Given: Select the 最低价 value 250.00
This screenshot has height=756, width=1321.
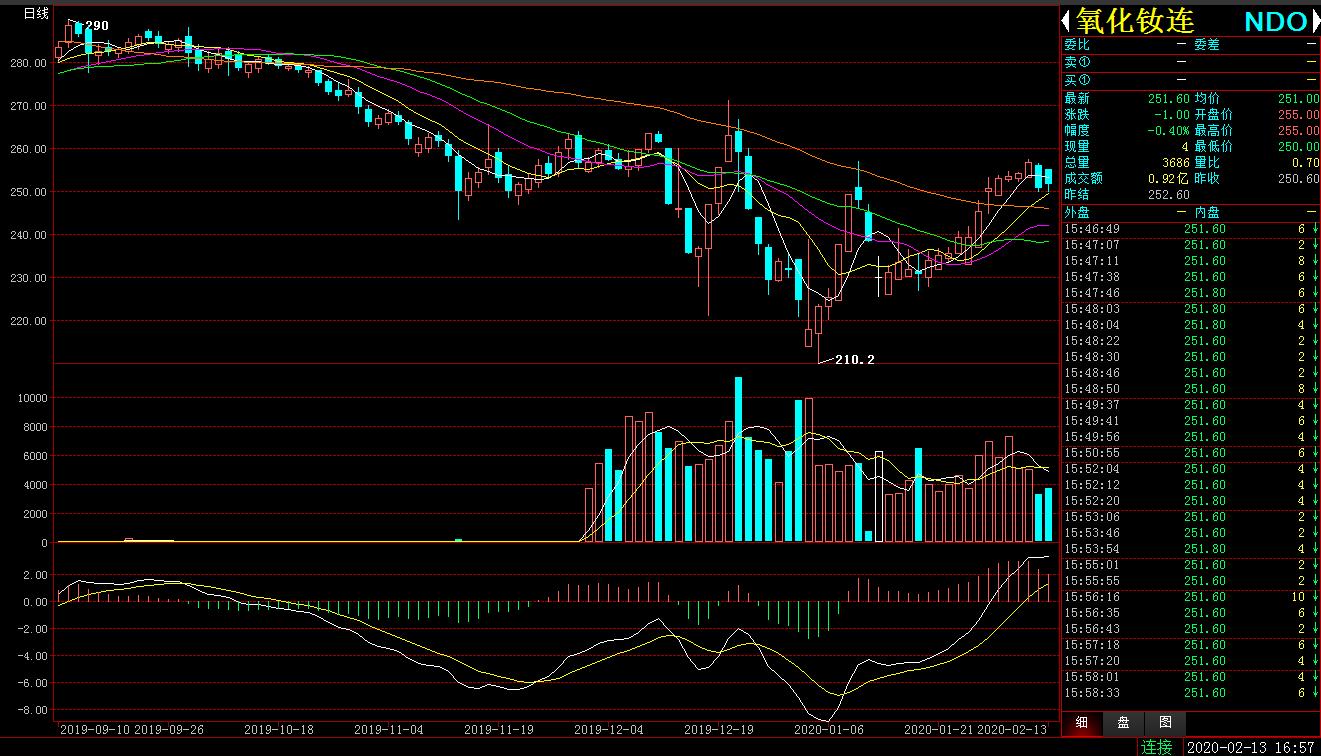Looking at the screenshot, I should click(x=1297, y=147).
